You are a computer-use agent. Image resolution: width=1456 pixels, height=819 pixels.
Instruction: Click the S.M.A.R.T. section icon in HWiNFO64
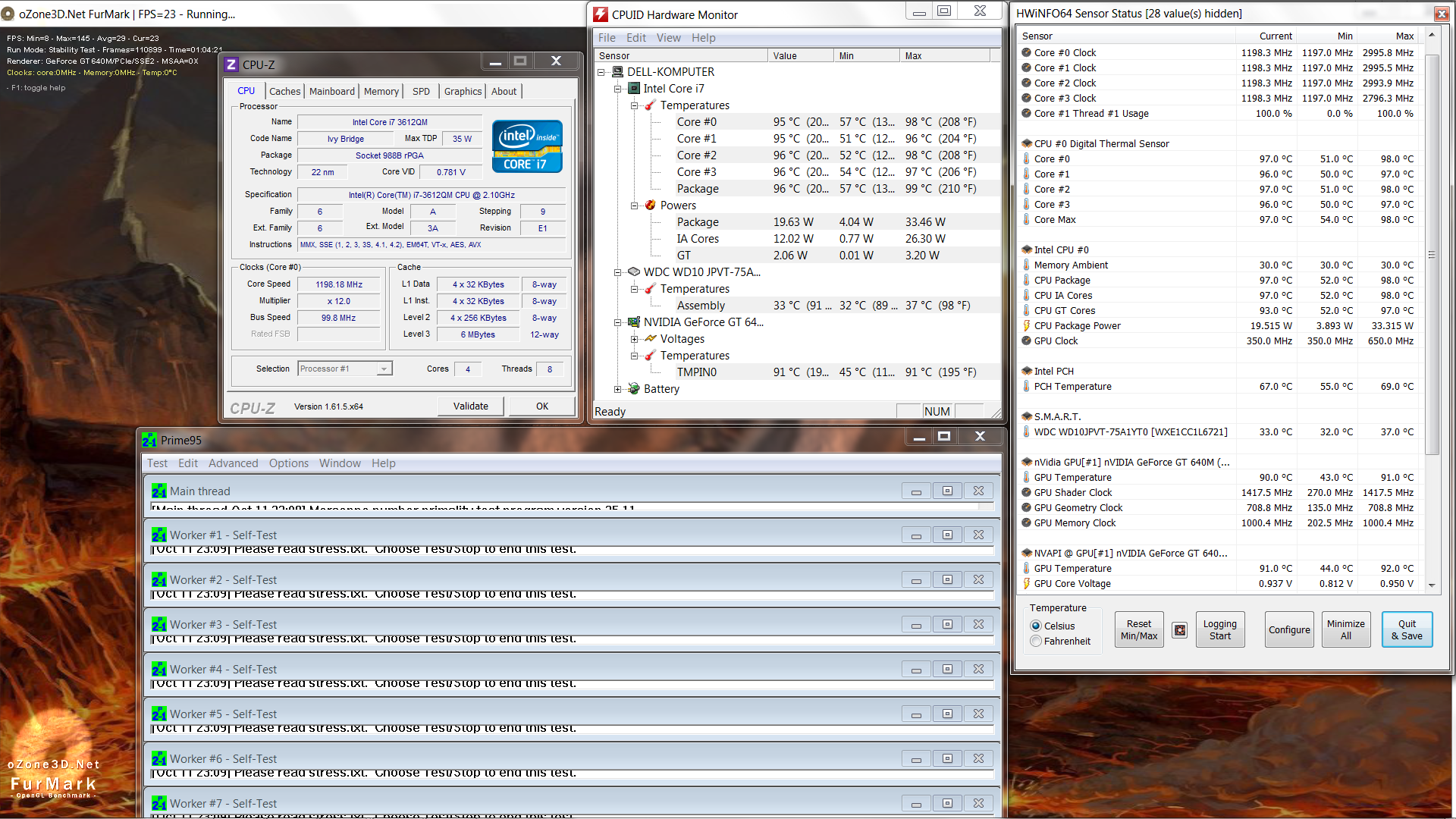(1027, 417)
